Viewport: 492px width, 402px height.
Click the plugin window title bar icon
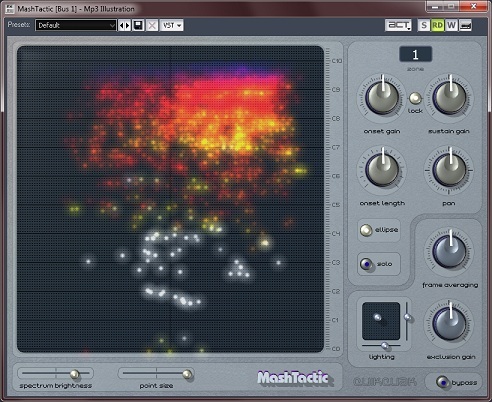[10, 9]
